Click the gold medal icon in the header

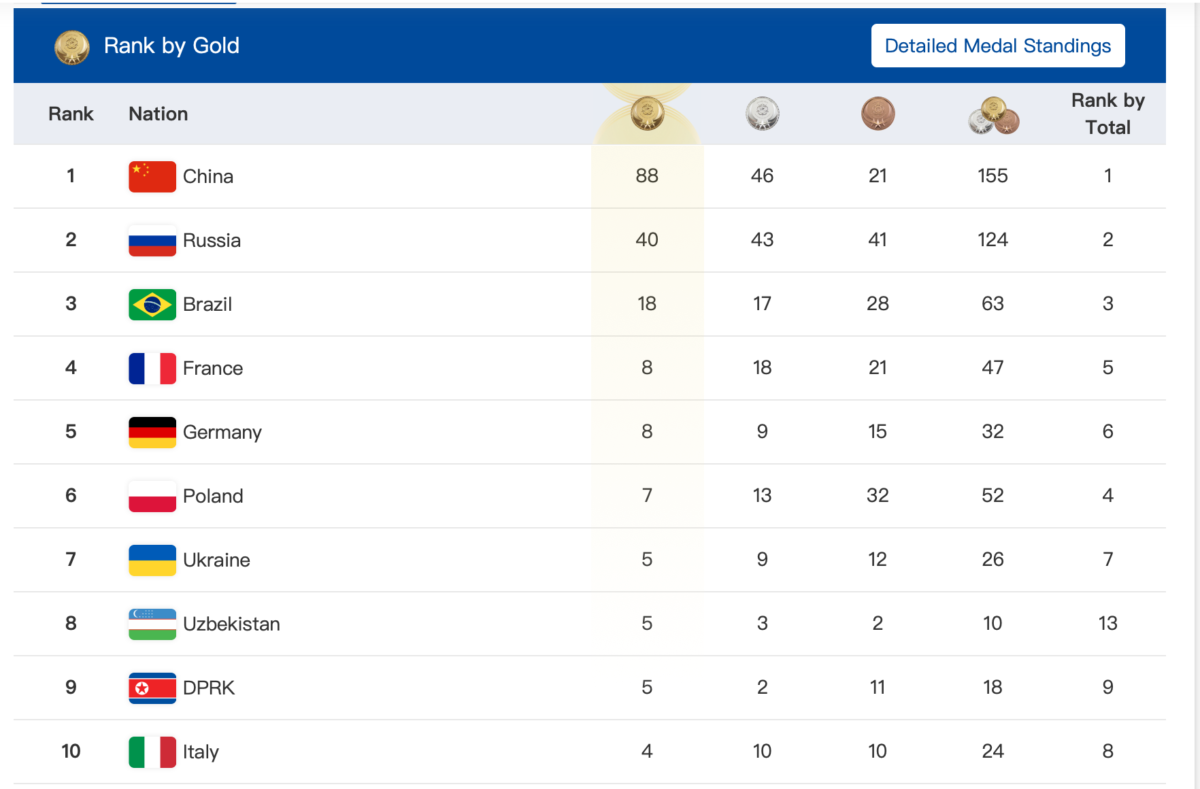click(72, 46)
